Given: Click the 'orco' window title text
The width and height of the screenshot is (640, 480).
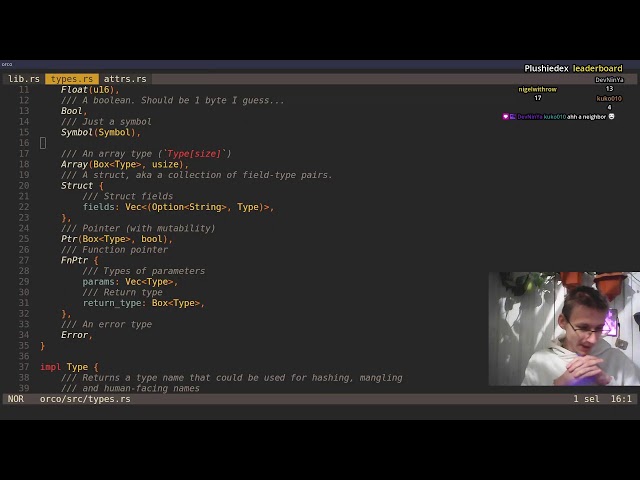Looking at the screenshot, I should (x=7, y=64).
